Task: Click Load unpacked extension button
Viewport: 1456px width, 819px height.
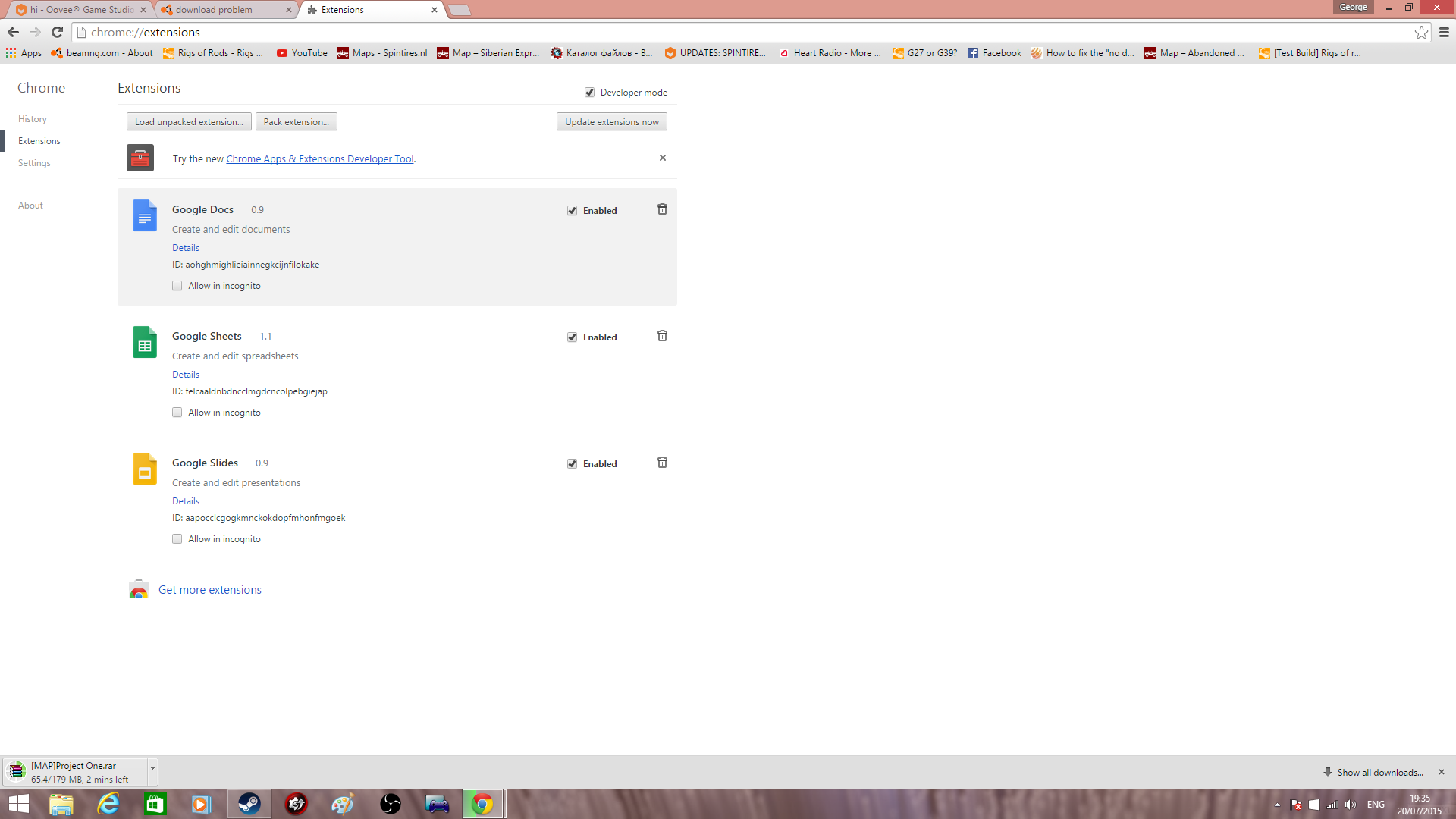Action: point(189,122)
